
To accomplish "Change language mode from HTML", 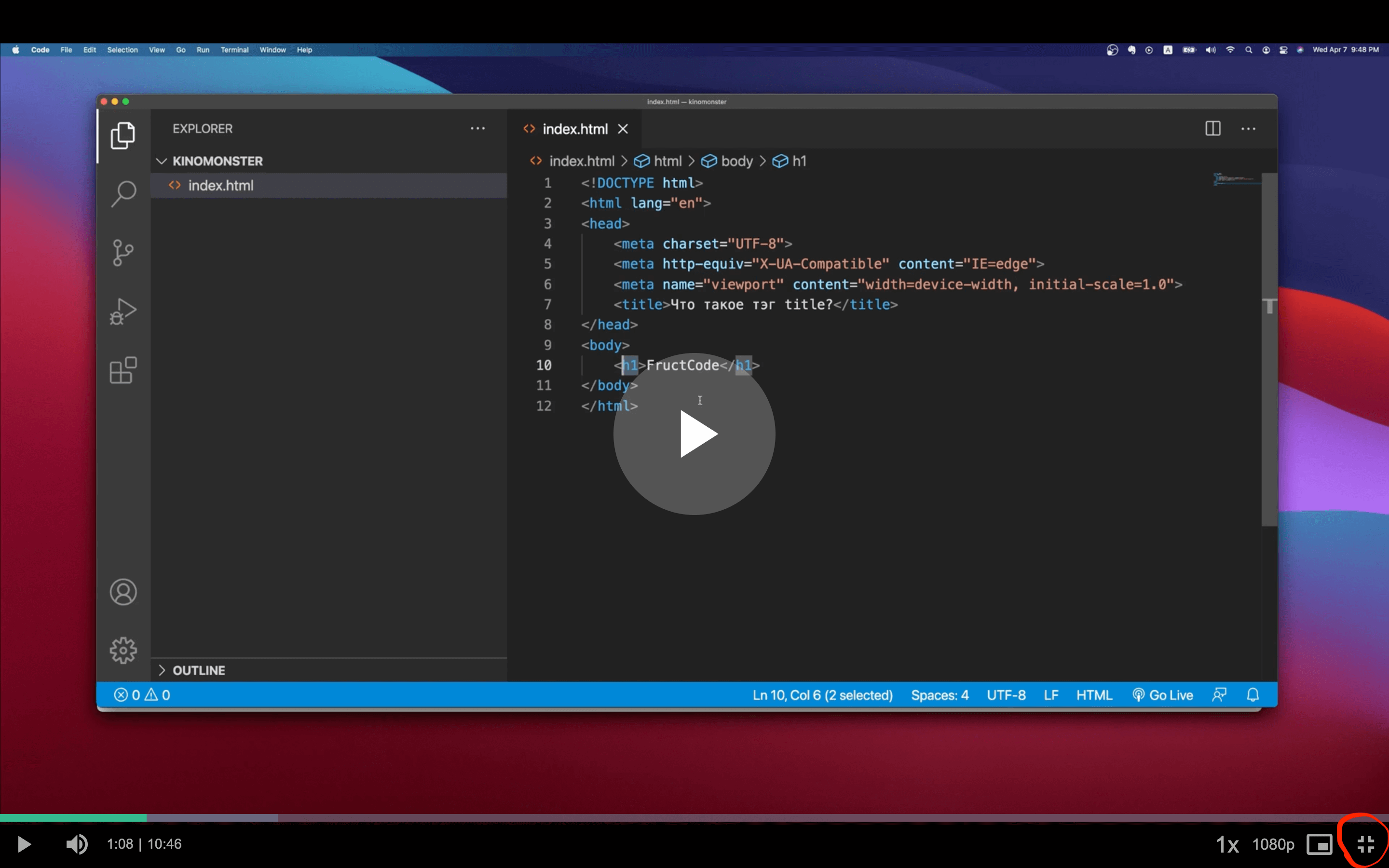I will (x=1094, y=695).
